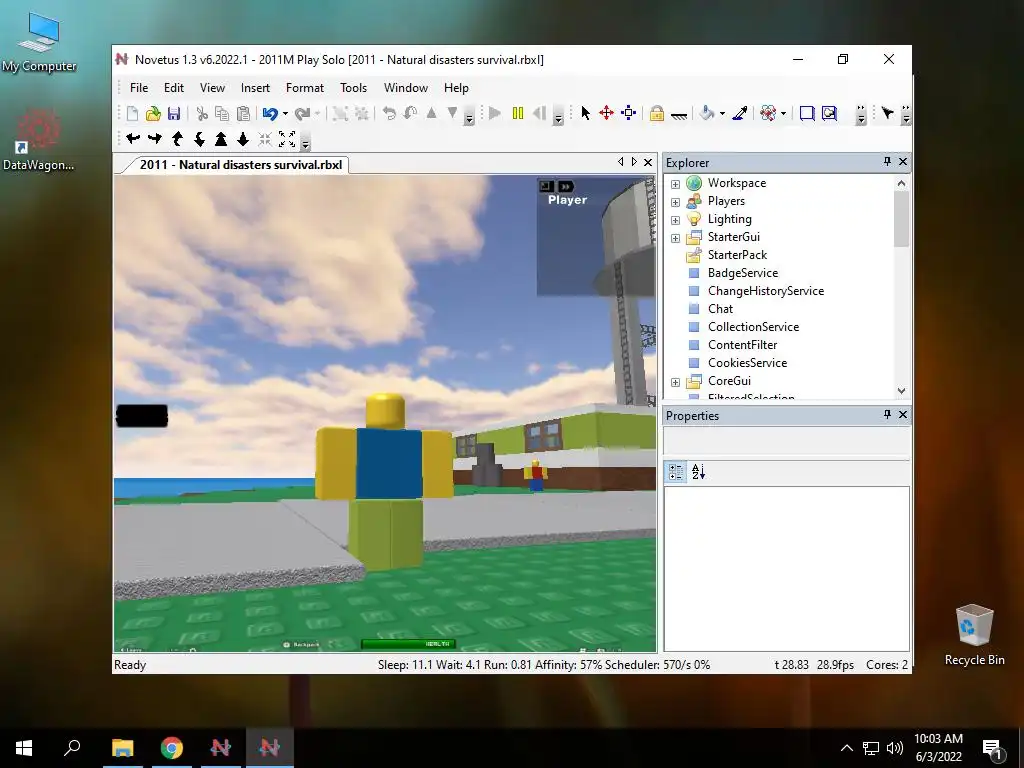Select the arrow Select tool
Viewport: 1024px width, 768px height.
click(585, 113)
